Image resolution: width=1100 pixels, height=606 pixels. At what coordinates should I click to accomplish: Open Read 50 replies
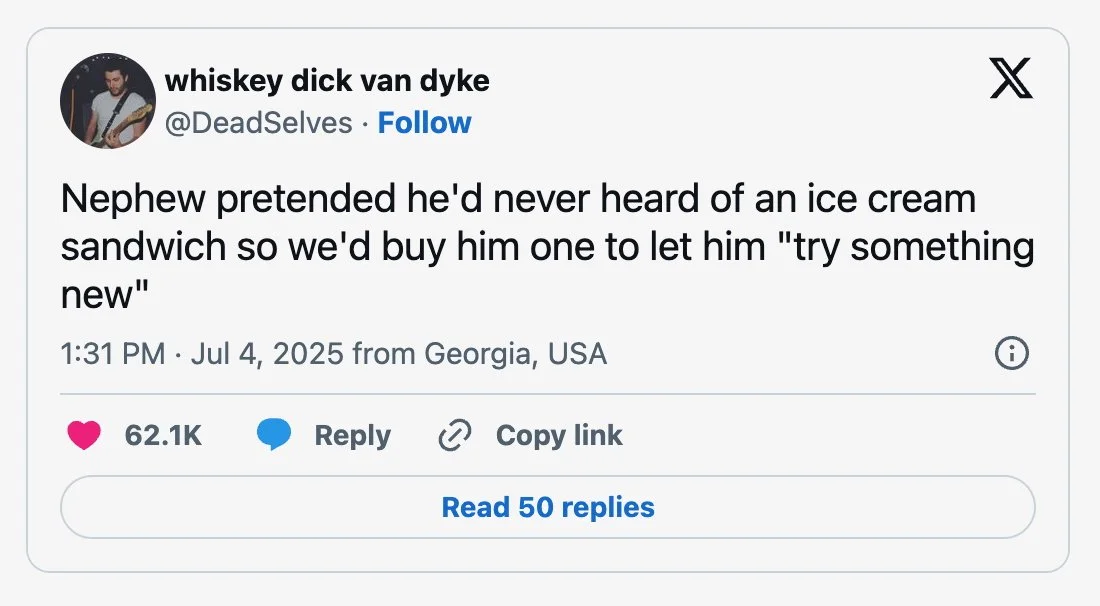pos(548,507)
